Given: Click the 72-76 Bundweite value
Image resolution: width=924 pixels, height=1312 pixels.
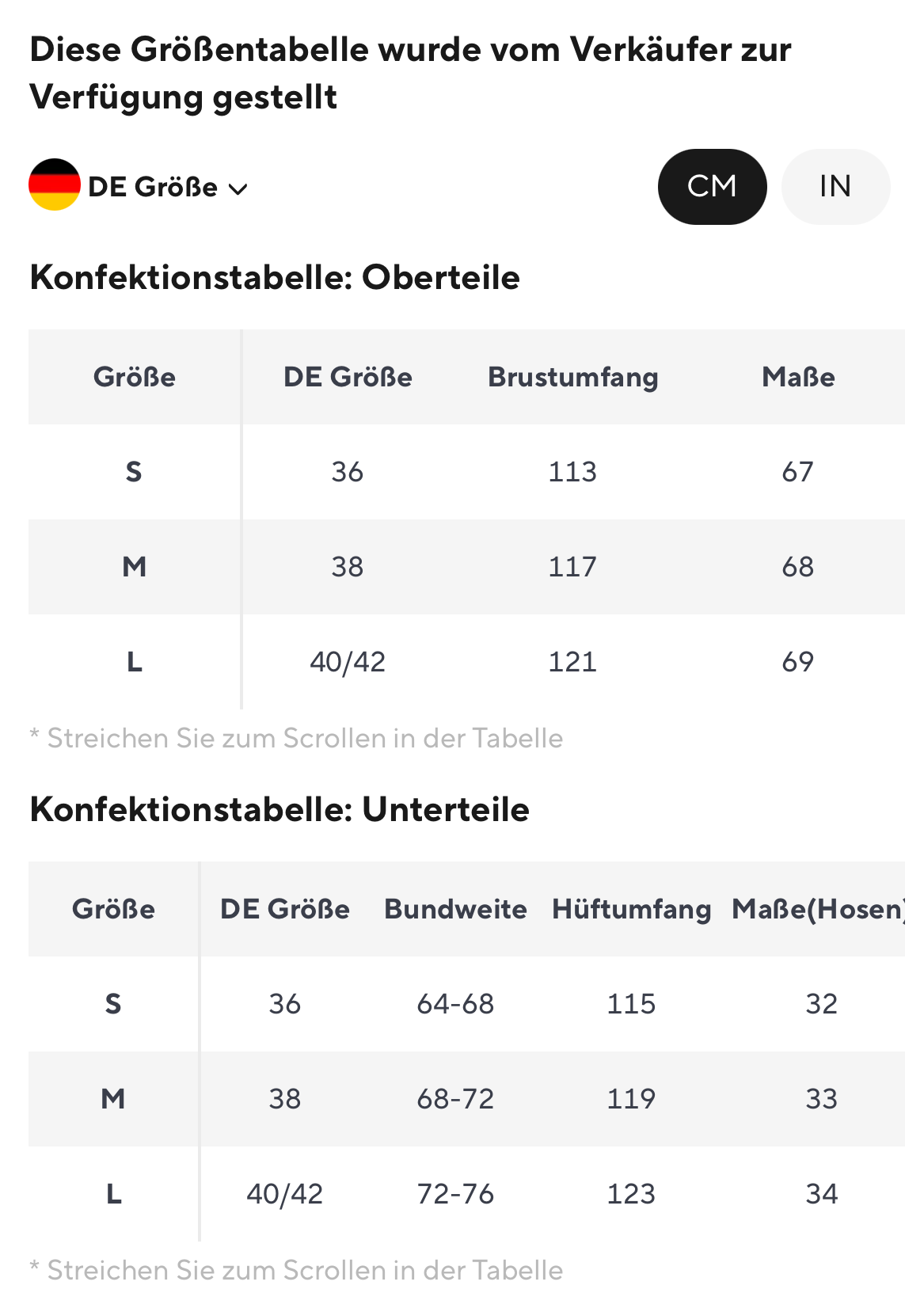Looking at the screenshot, I should [x=455, y=1194].
